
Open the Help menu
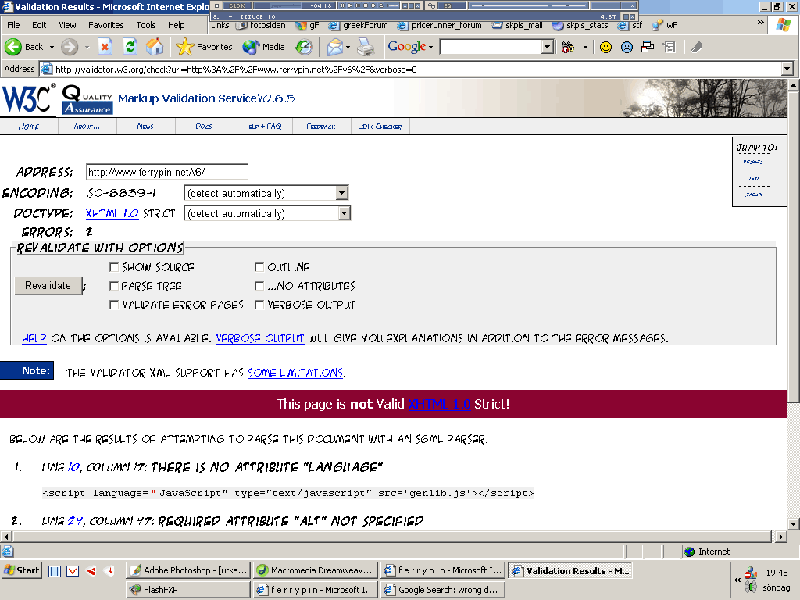(176, 25)
